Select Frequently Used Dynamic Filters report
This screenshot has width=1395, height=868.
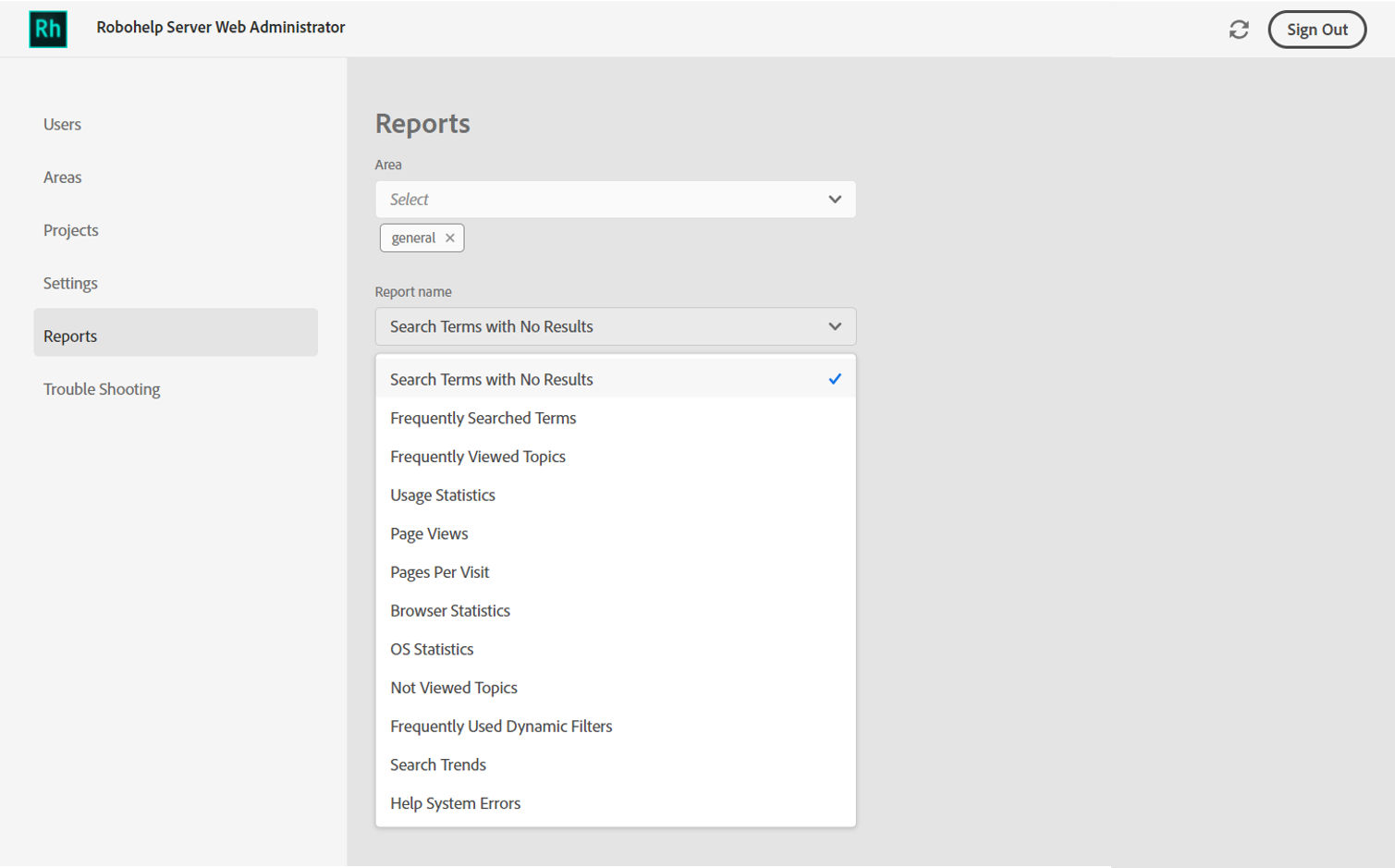point(616,727)
